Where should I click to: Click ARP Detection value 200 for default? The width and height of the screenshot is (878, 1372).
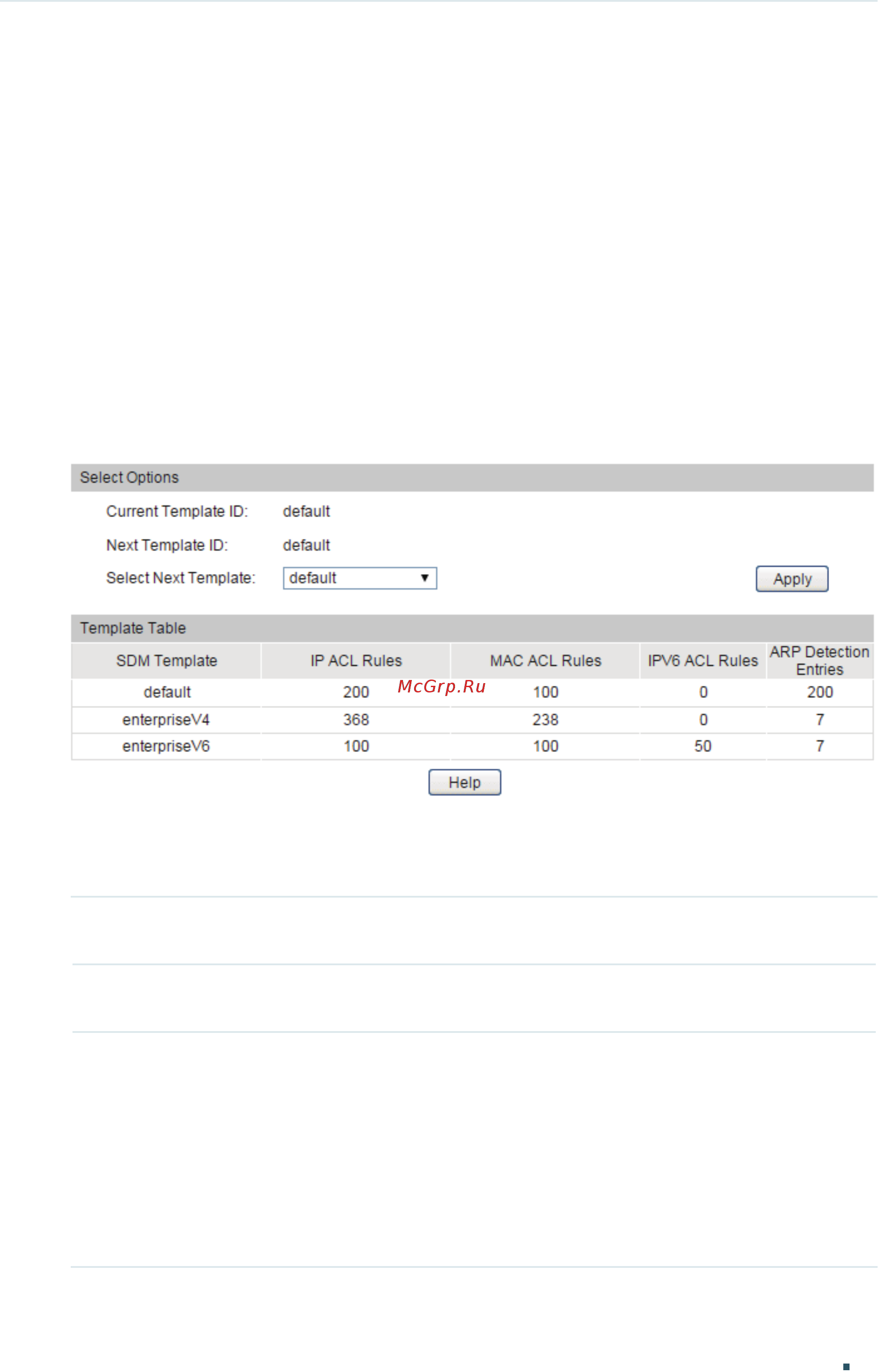(820, 692)
